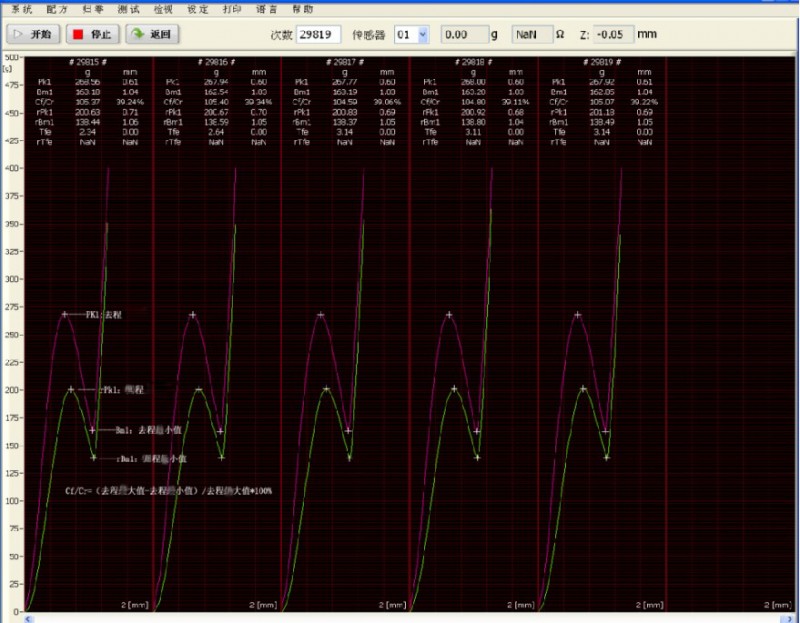Open the 打印 menu
Screen dimensions: 800x623
click(x=232, y=9)
